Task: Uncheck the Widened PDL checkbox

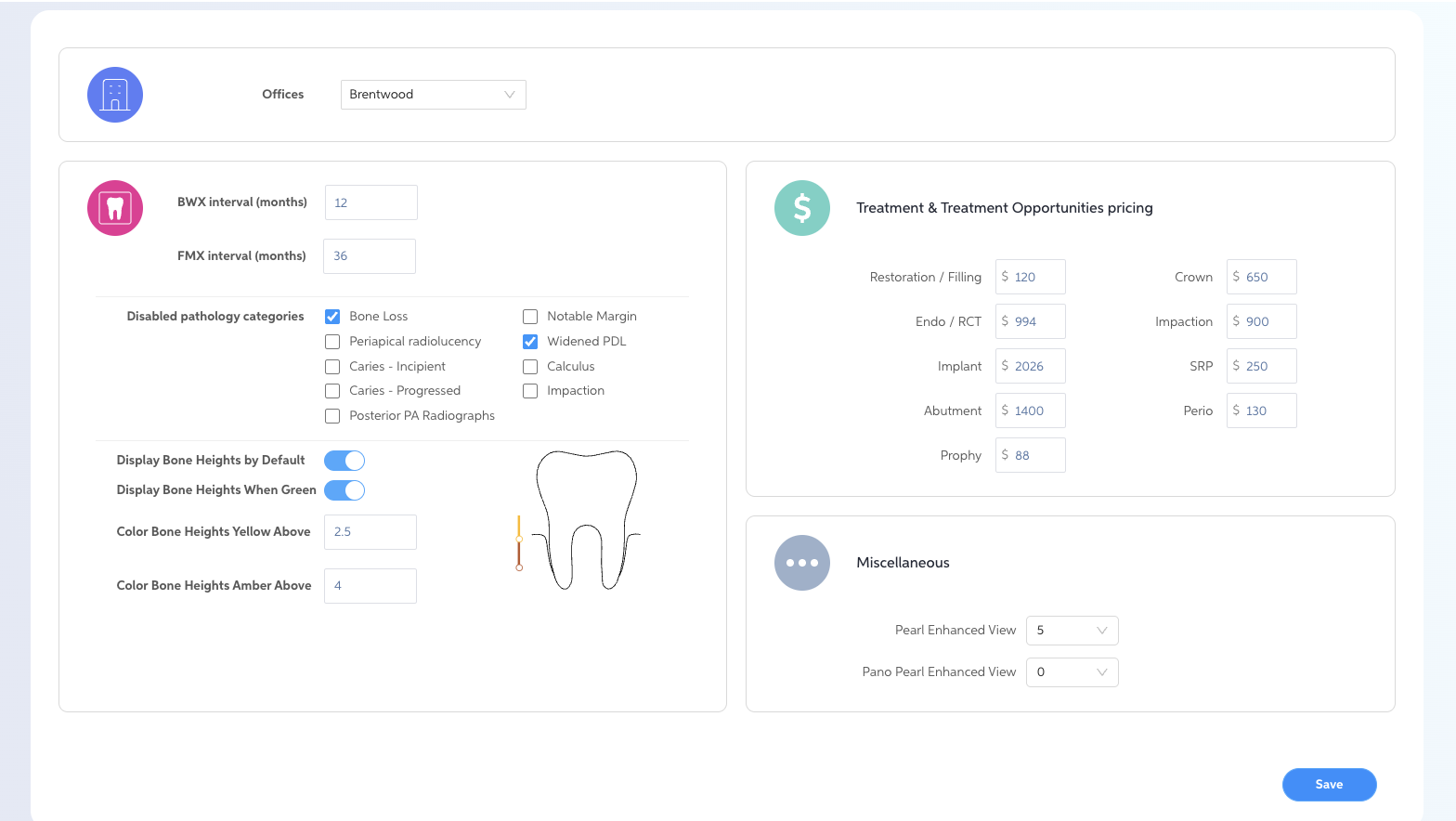Action: click(530, 342)
